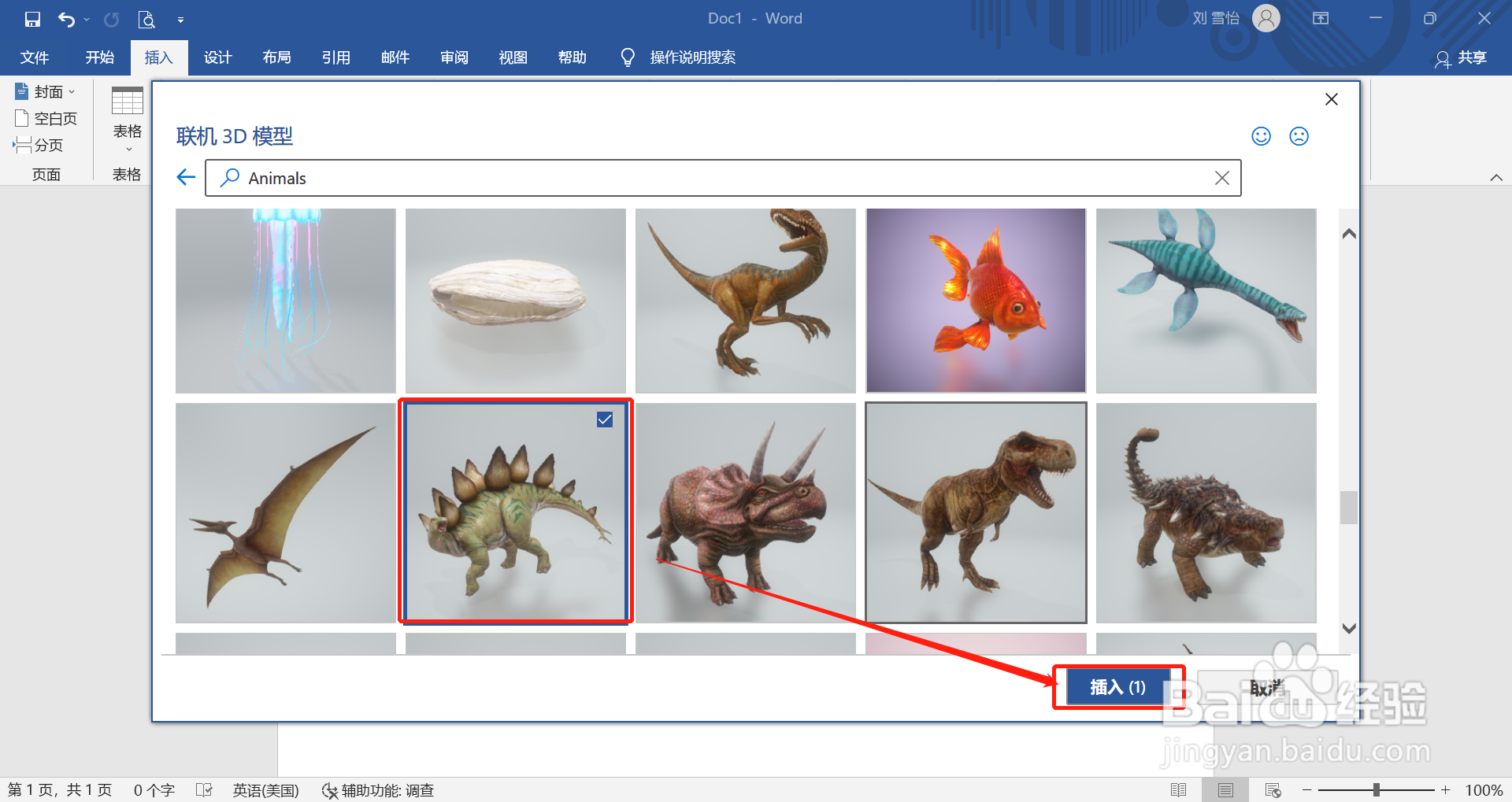The height and width of the screenshot is (802, 1512).
Task: Click the Save icon in title bar
Action: tap(32, 19)
